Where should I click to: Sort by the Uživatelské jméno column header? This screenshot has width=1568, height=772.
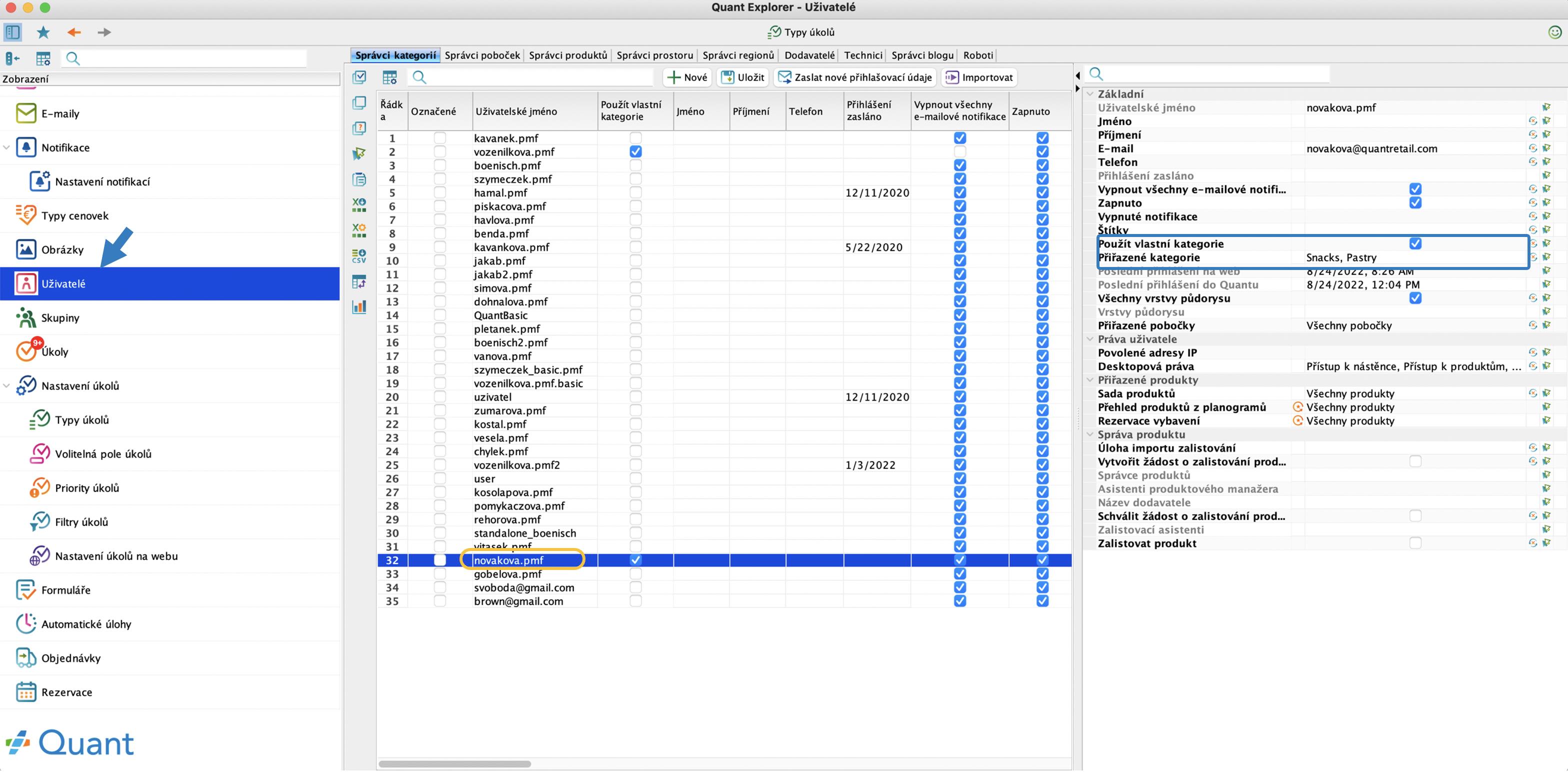point(534,111)
